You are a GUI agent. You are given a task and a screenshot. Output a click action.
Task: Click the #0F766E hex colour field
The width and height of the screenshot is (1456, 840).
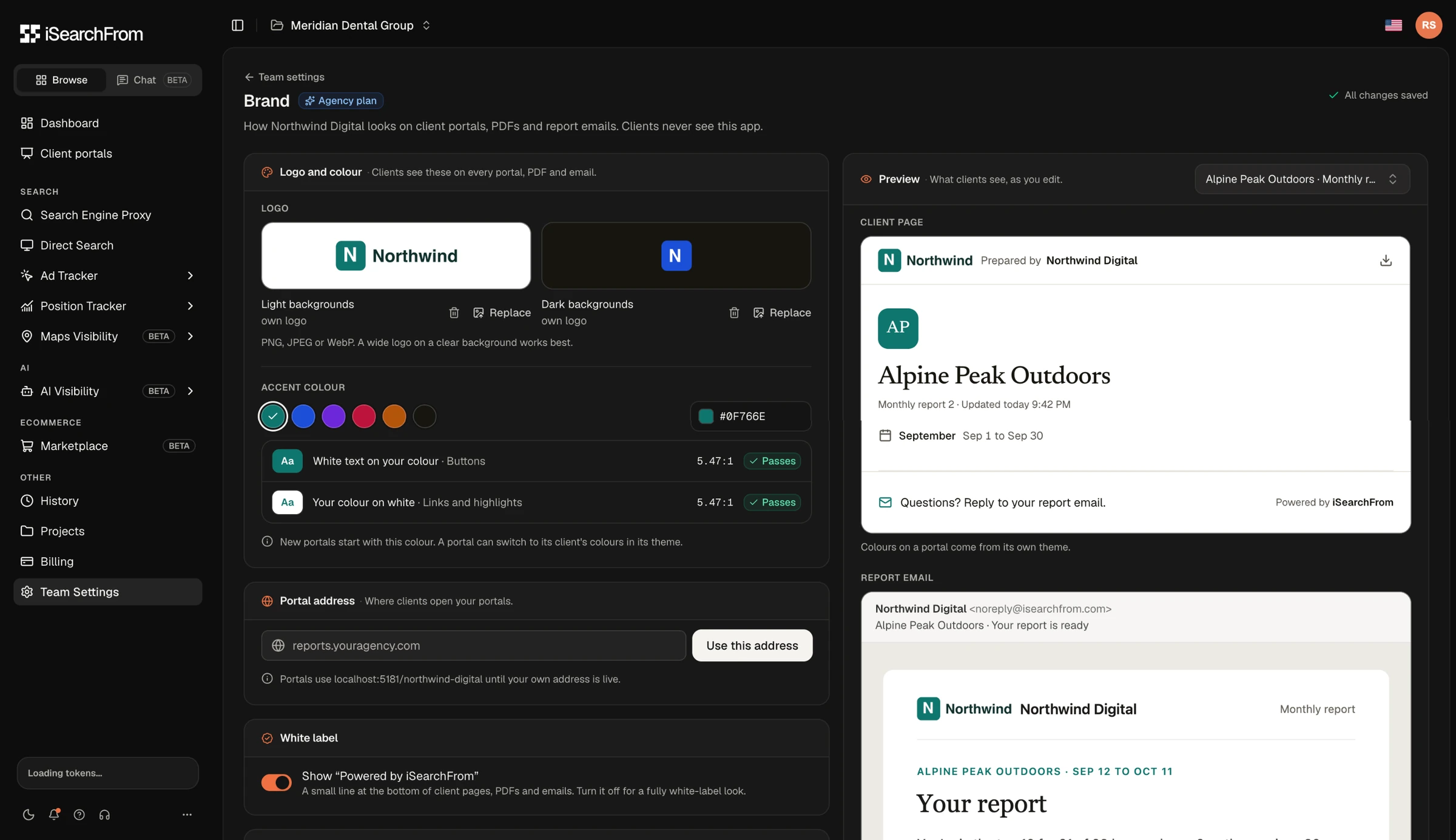[x=750, y=416]
